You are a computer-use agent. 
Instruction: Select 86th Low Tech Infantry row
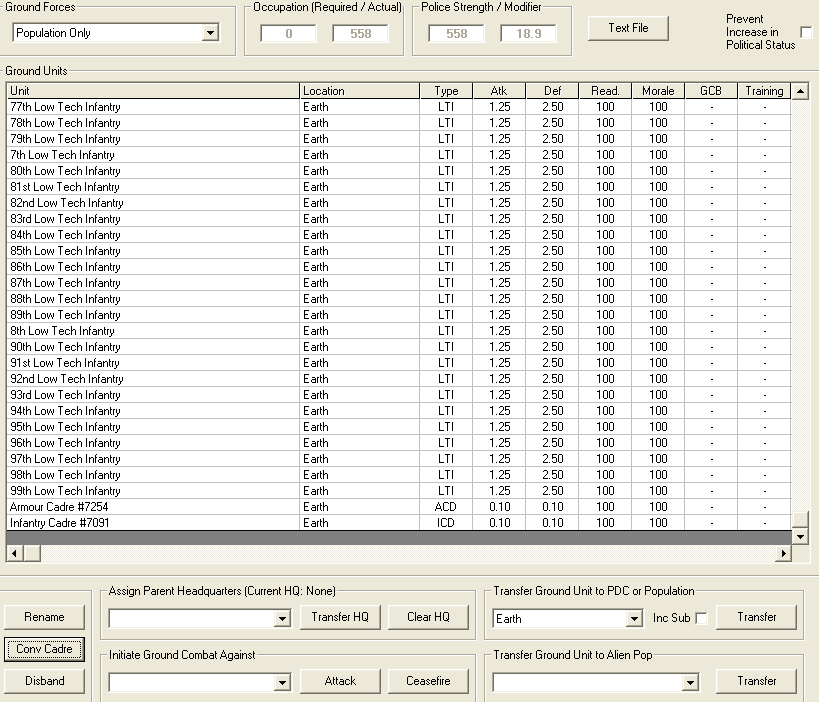(x=399, y=267)
